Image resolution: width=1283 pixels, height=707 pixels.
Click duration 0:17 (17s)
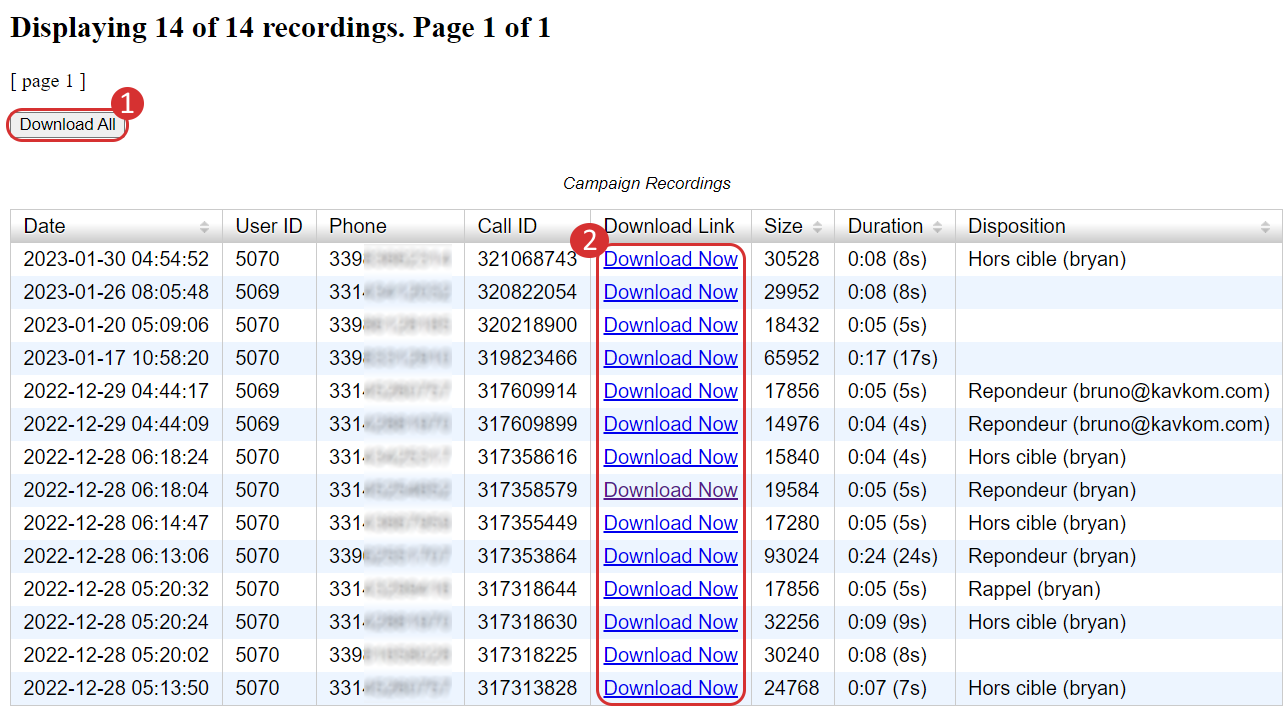pyautogui.click(x=893, y=358)
